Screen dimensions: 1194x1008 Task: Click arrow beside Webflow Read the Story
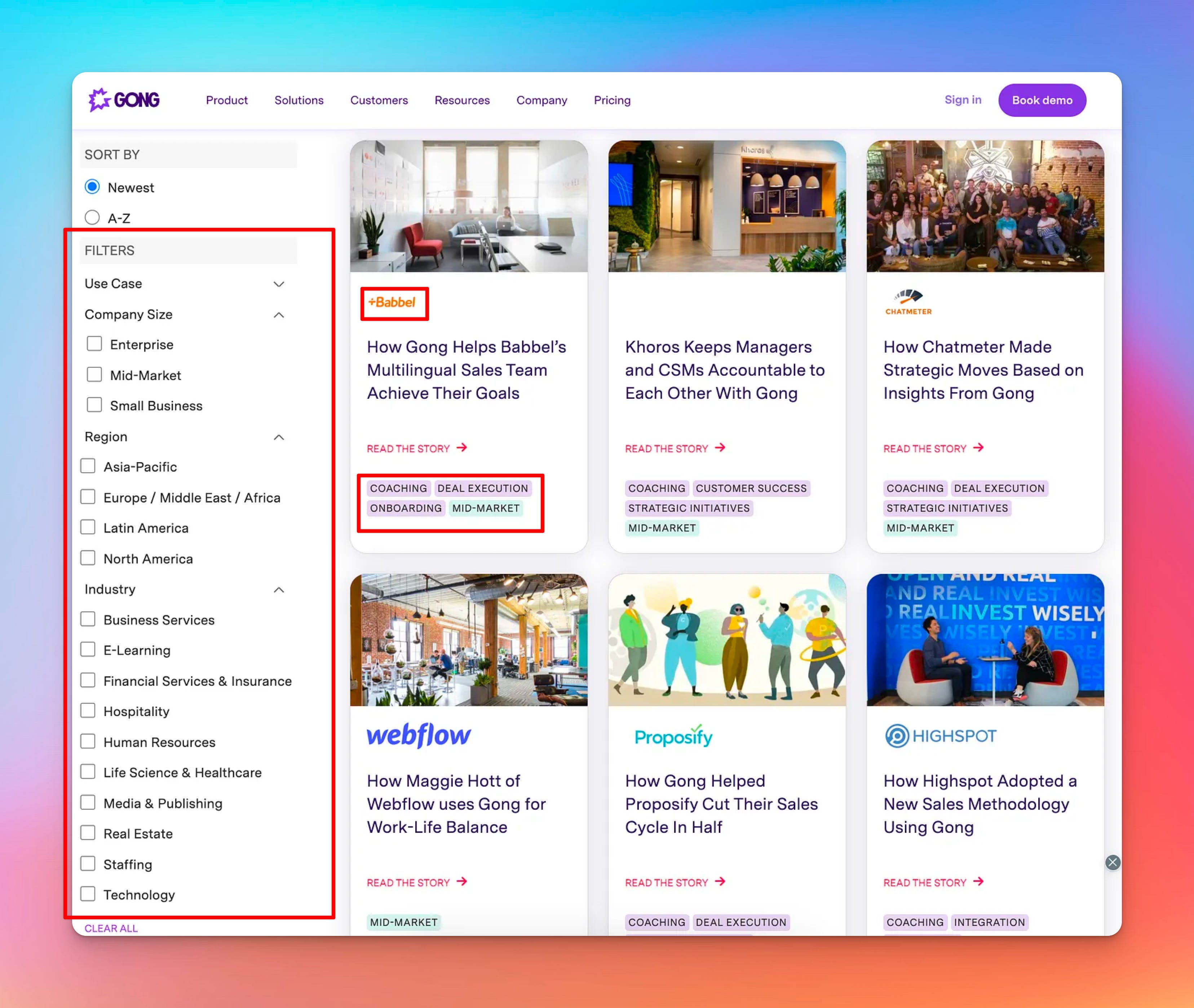(461, 882)
